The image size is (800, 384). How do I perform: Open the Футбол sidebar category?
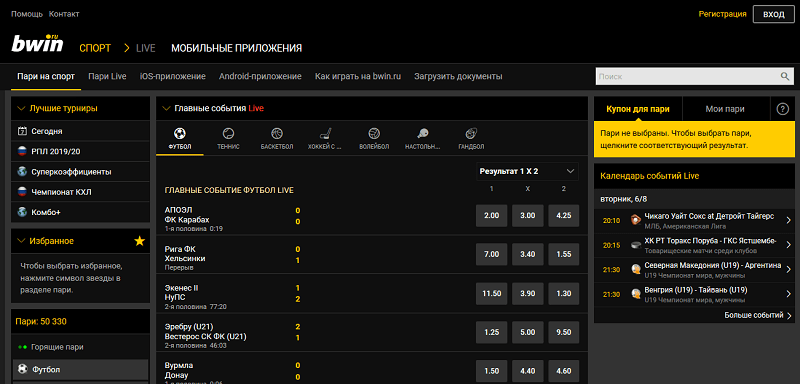click(x=80, y=369)
